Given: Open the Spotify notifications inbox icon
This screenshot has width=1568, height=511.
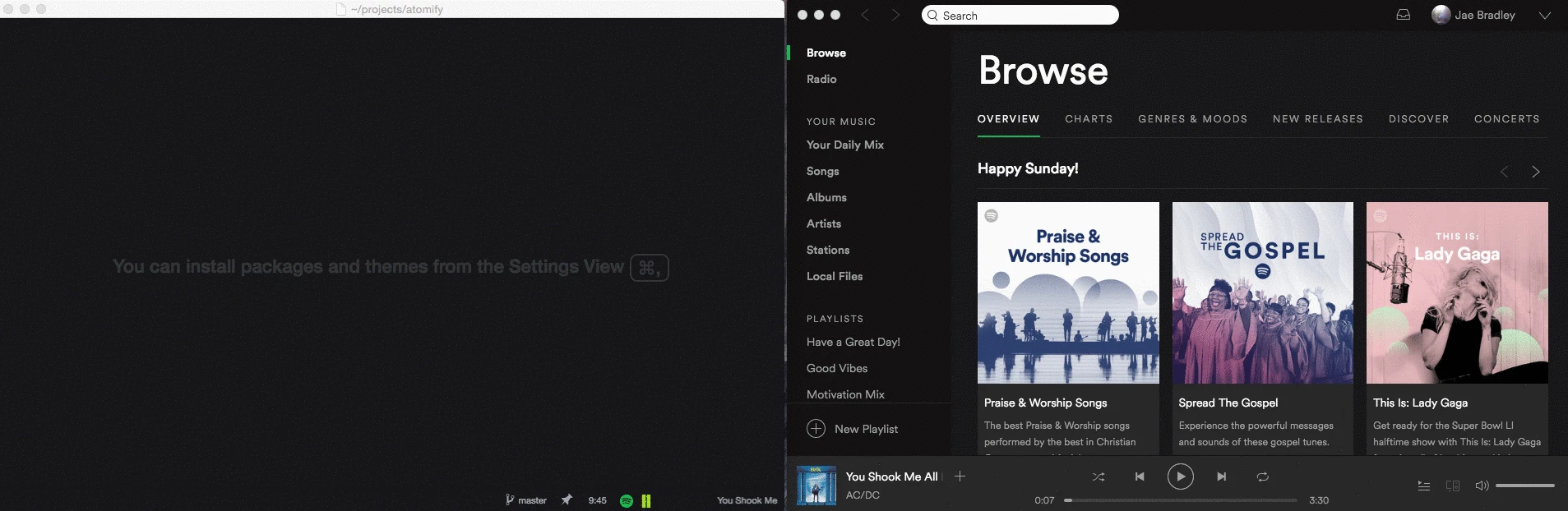Looking at the screenshot, I should (x=1404, y=15).
